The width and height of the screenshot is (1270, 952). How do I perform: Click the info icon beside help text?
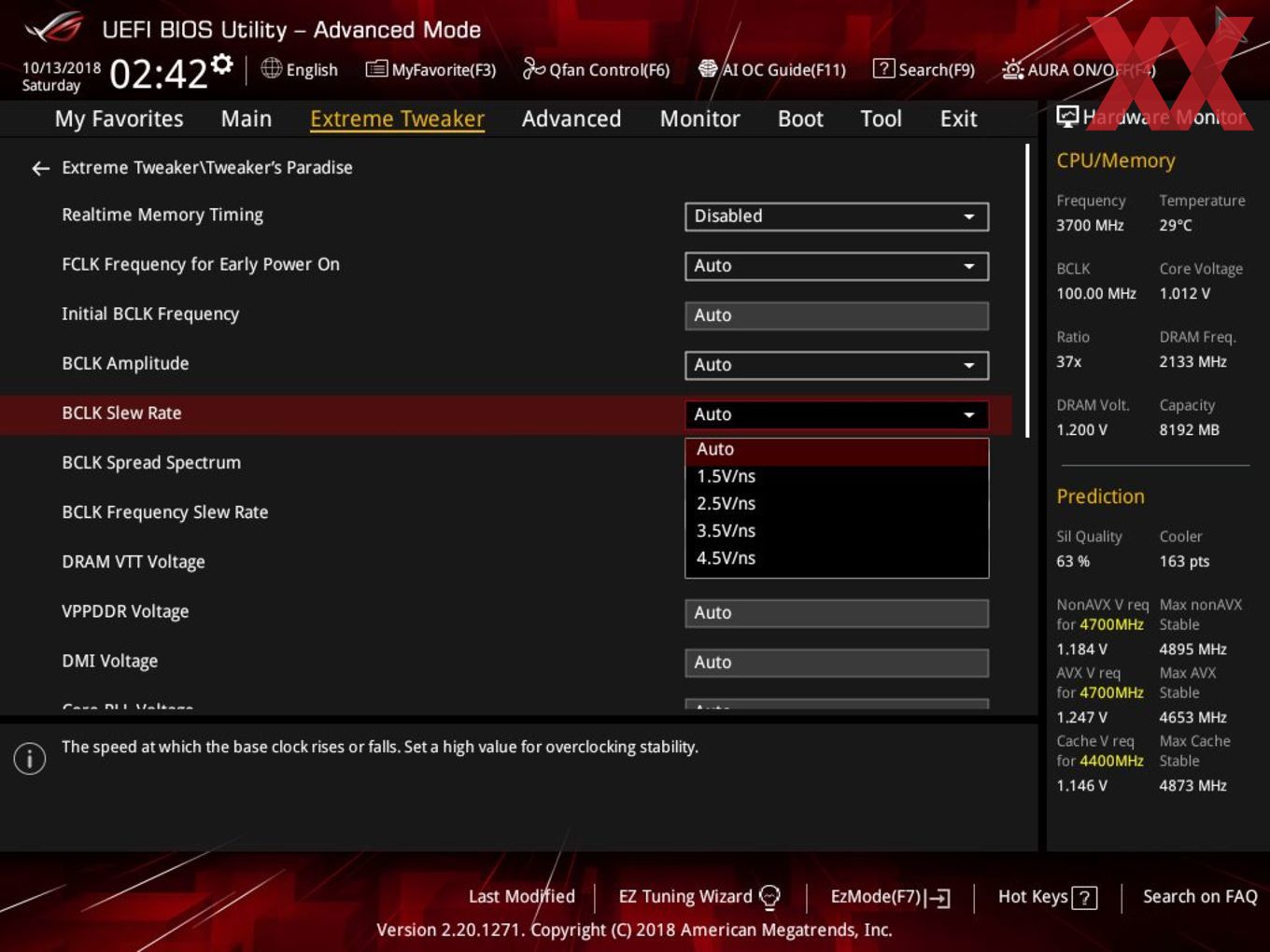point(30,758)
